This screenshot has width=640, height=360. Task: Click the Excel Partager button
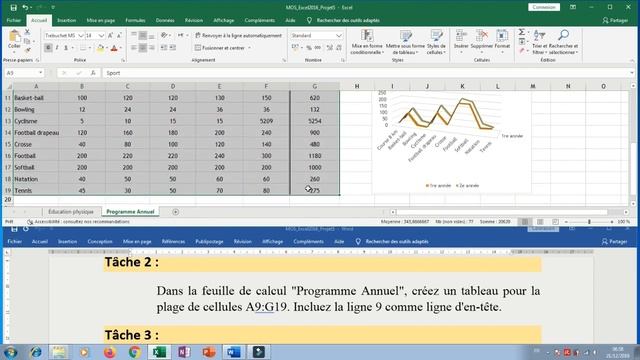pos(615,20)
